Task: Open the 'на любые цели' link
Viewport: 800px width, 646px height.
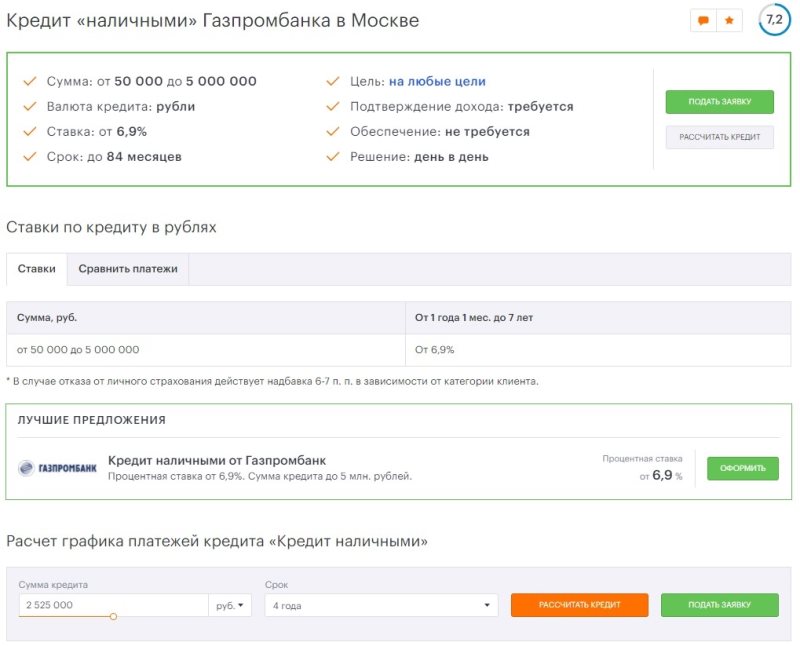Action: (x=437, y=81)
